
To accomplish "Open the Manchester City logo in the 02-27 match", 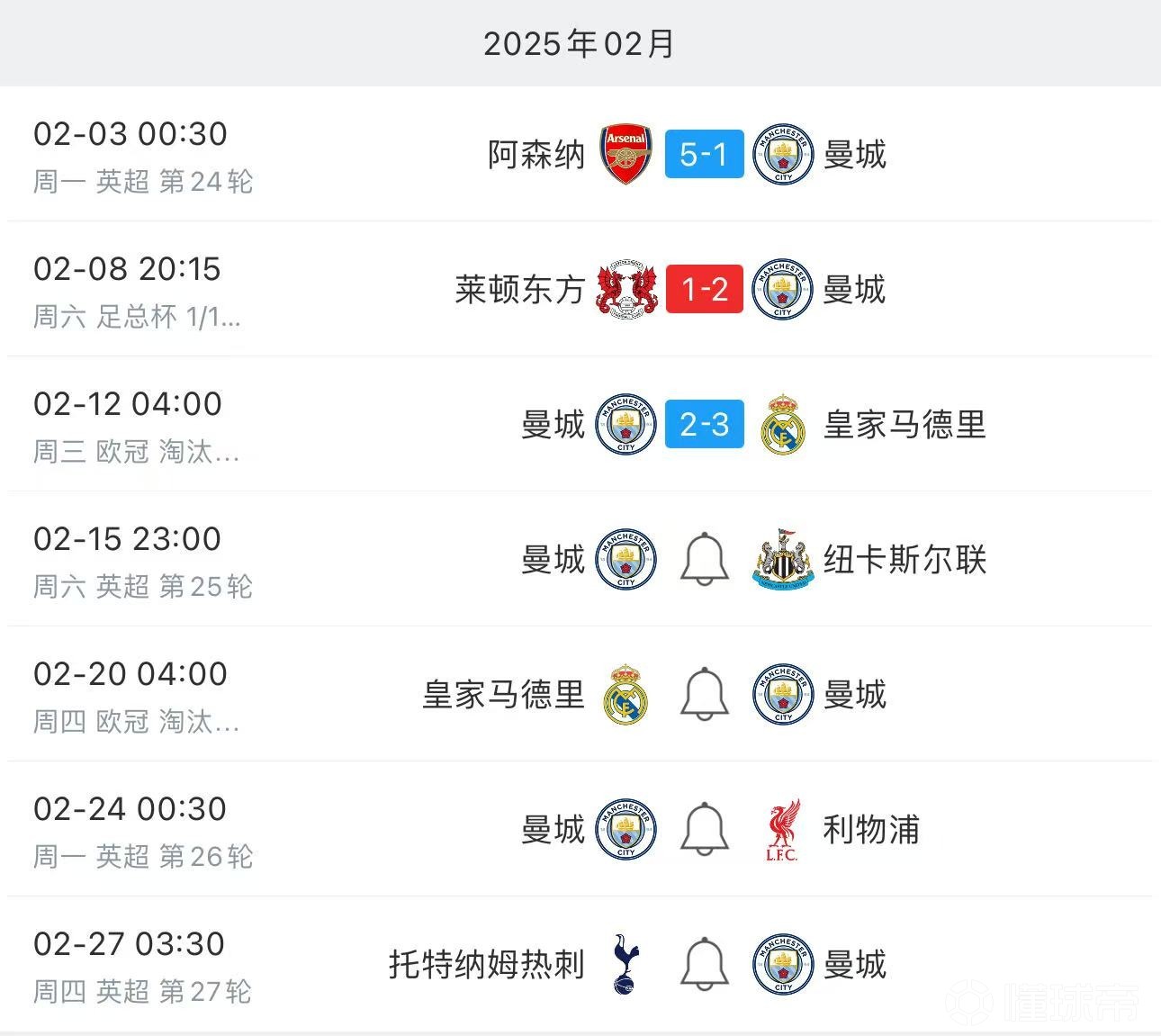I will pyautogui.click(x=782, y=965).
